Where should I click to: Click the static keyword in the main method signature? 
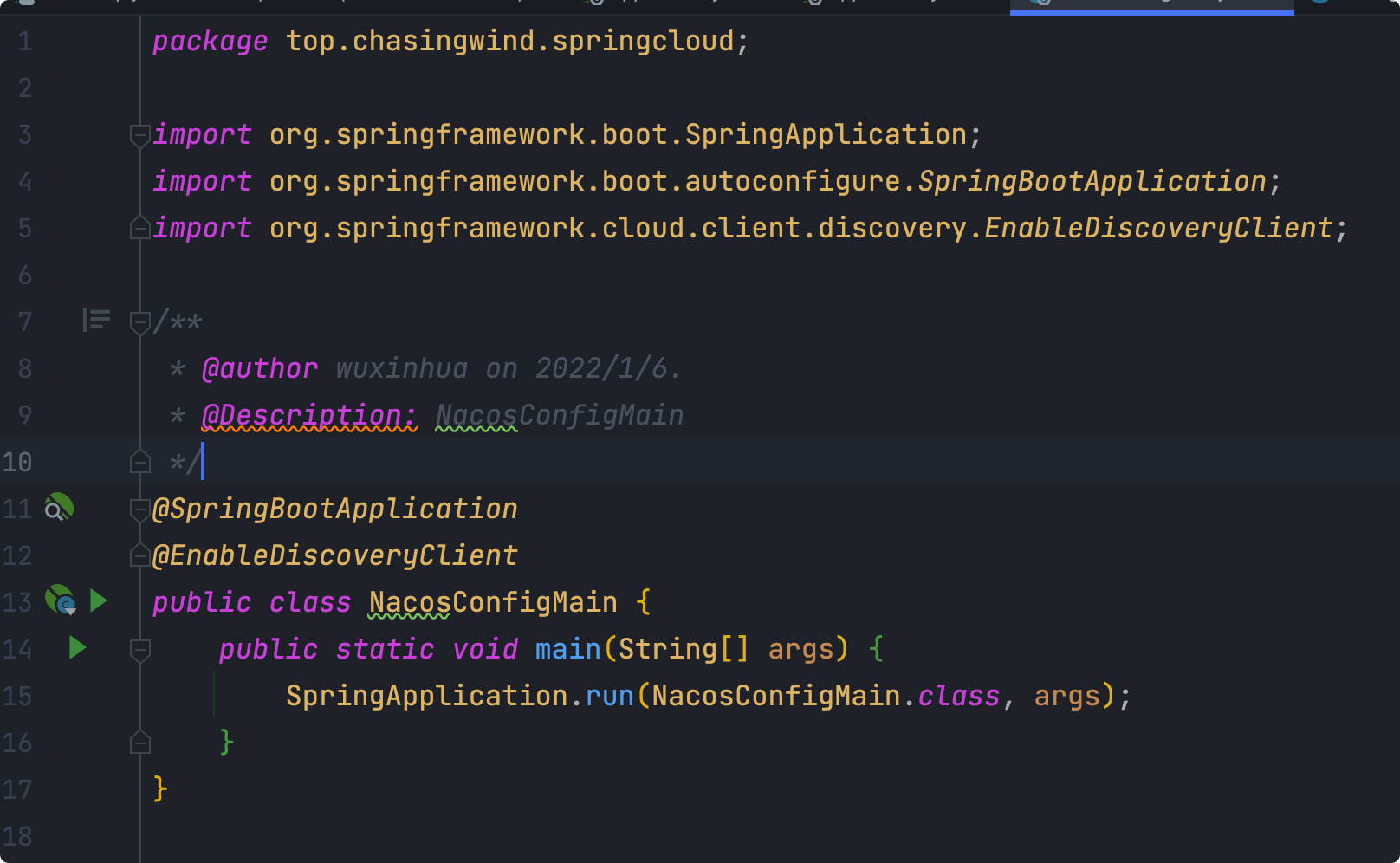point(386,650)
